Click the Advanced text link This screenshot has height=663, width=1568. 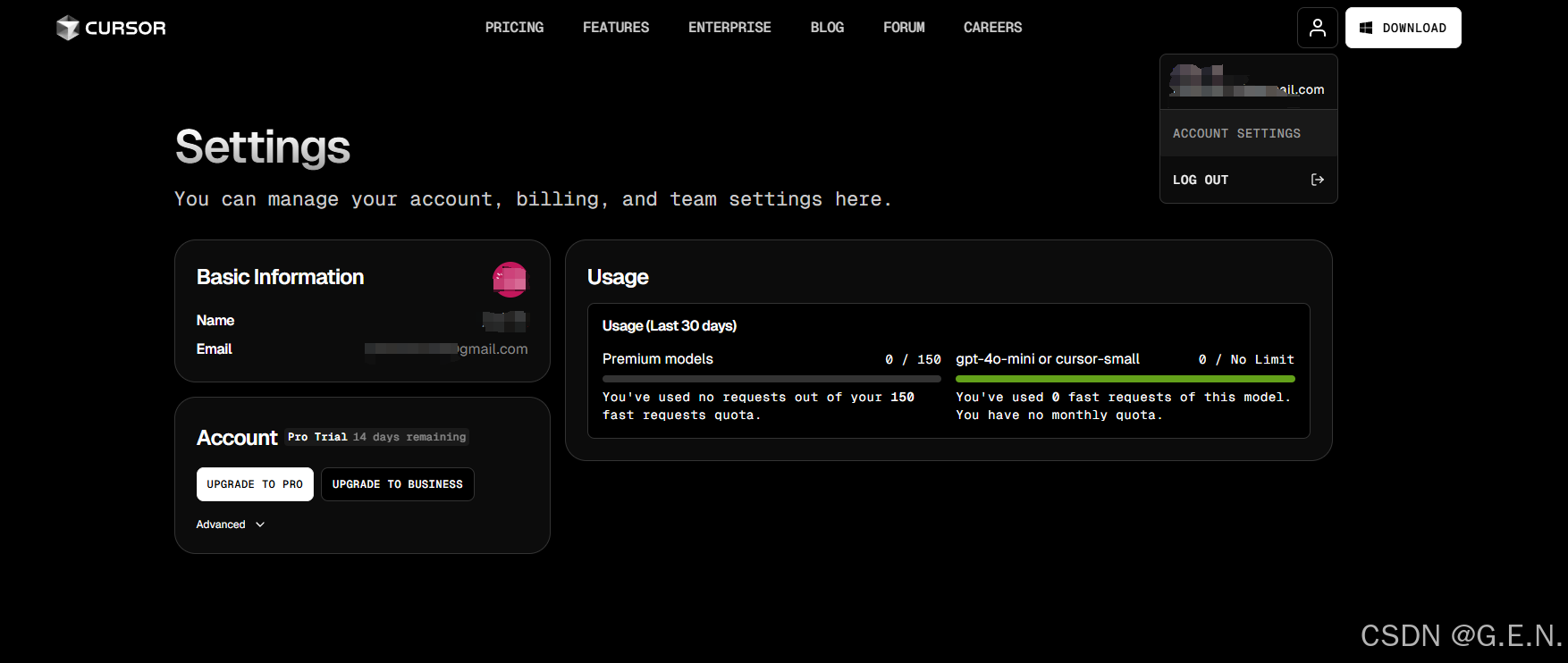221,525
